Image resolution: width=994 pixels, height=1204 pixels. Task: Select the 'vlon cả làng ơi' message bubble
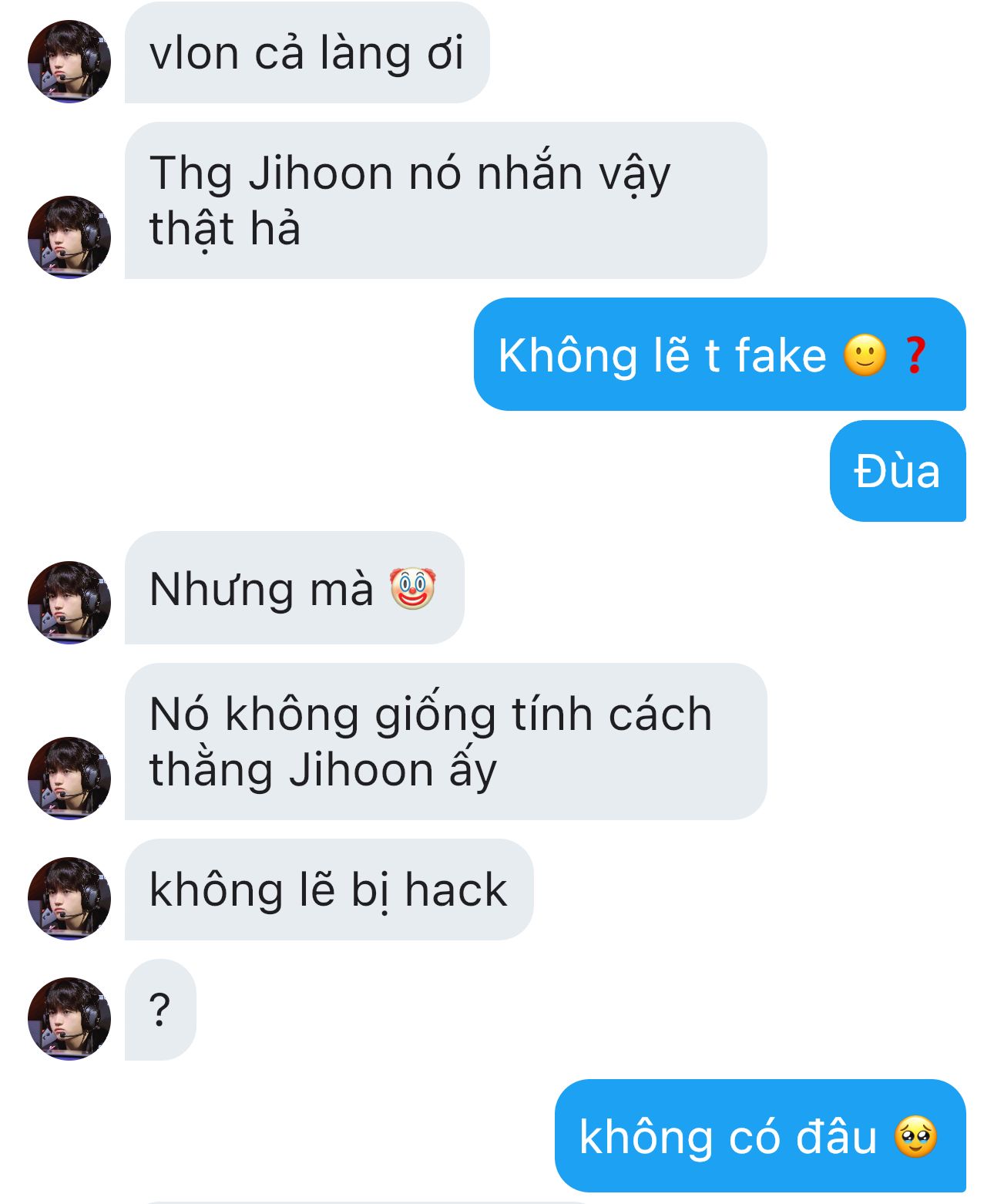pos(307,52)
